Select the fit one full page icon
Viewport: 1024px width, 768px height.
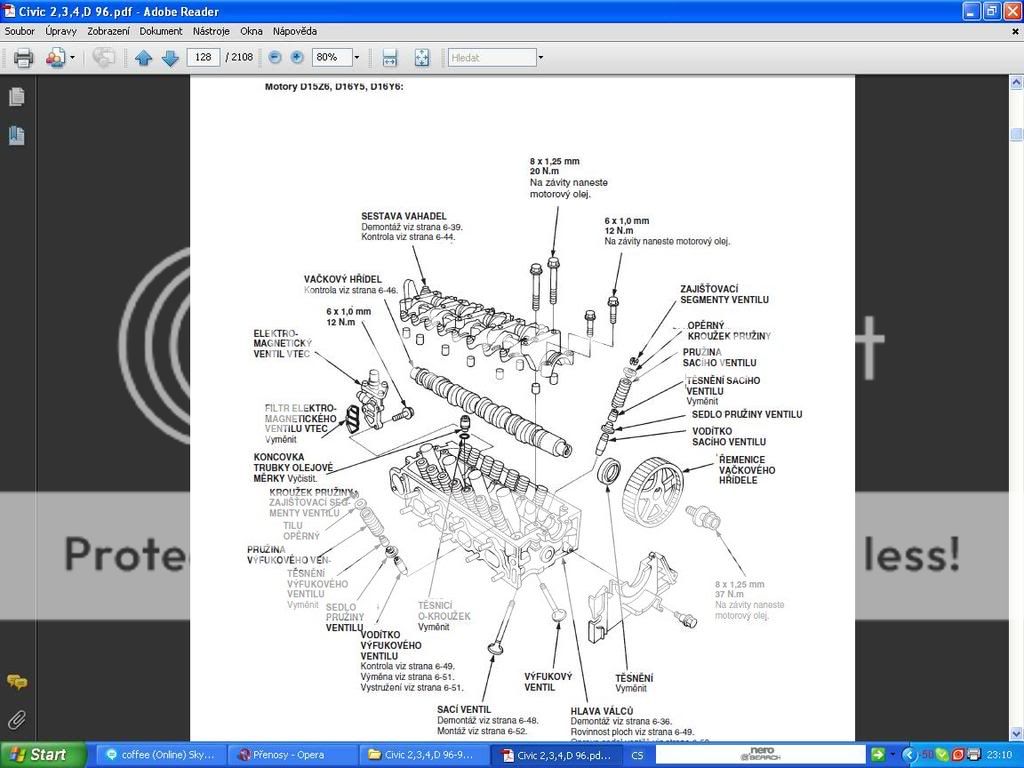click(422, 58)
